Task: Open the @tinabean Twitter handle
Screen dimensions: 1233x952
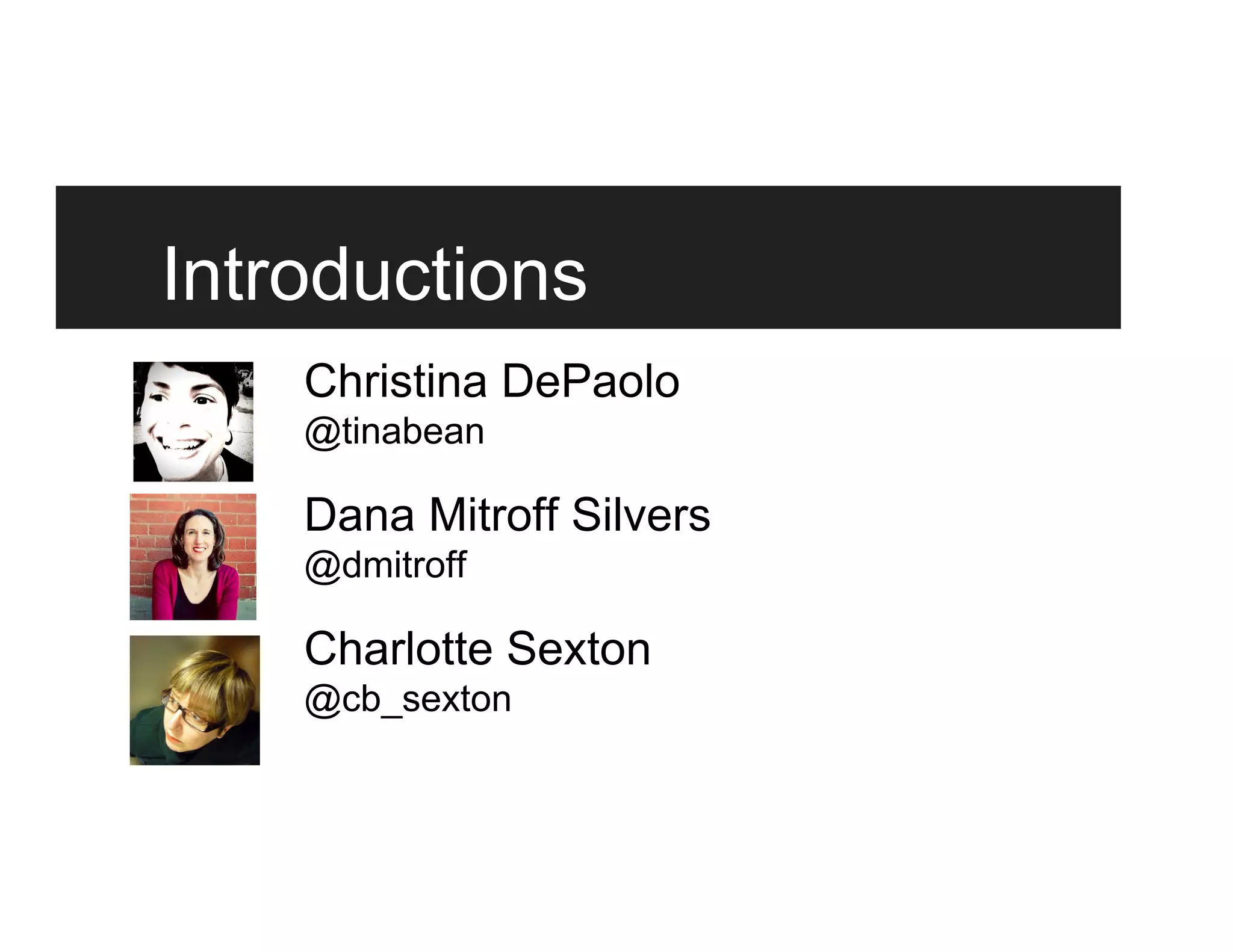Action: [x=394, y=432]
